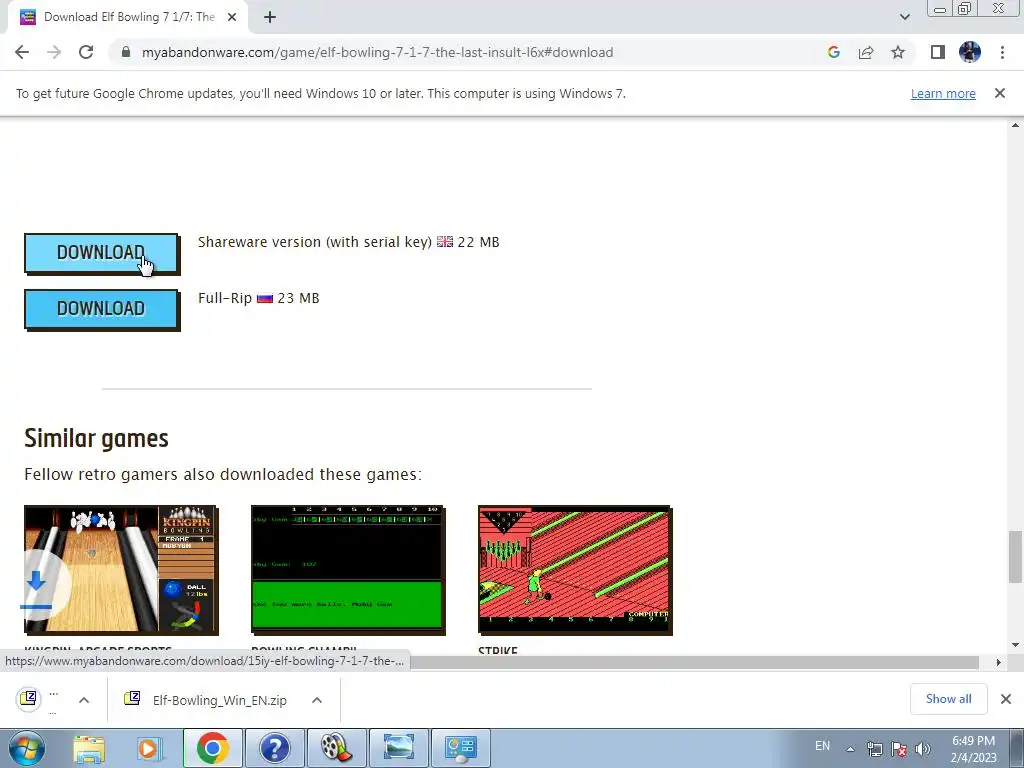1024x768 pixels.
Task: Switch to Chrome in taskbar
Action: point(212,748)
